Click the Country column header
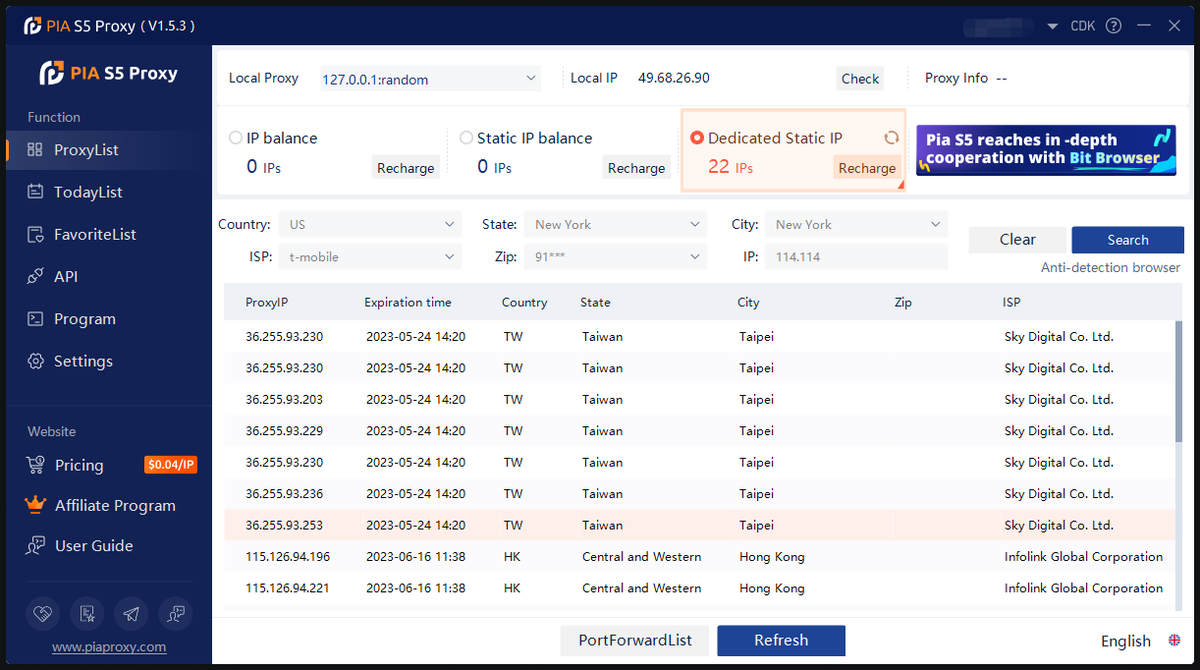 click(524, 302)
